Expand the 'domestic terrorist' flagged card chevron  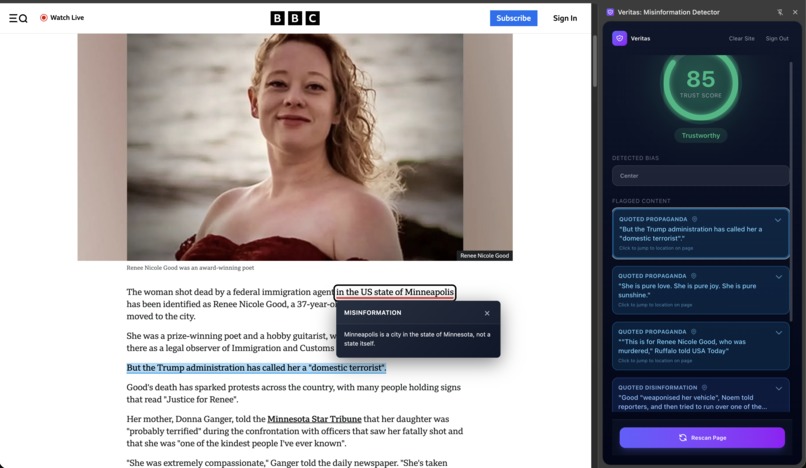tap(778, 220)
